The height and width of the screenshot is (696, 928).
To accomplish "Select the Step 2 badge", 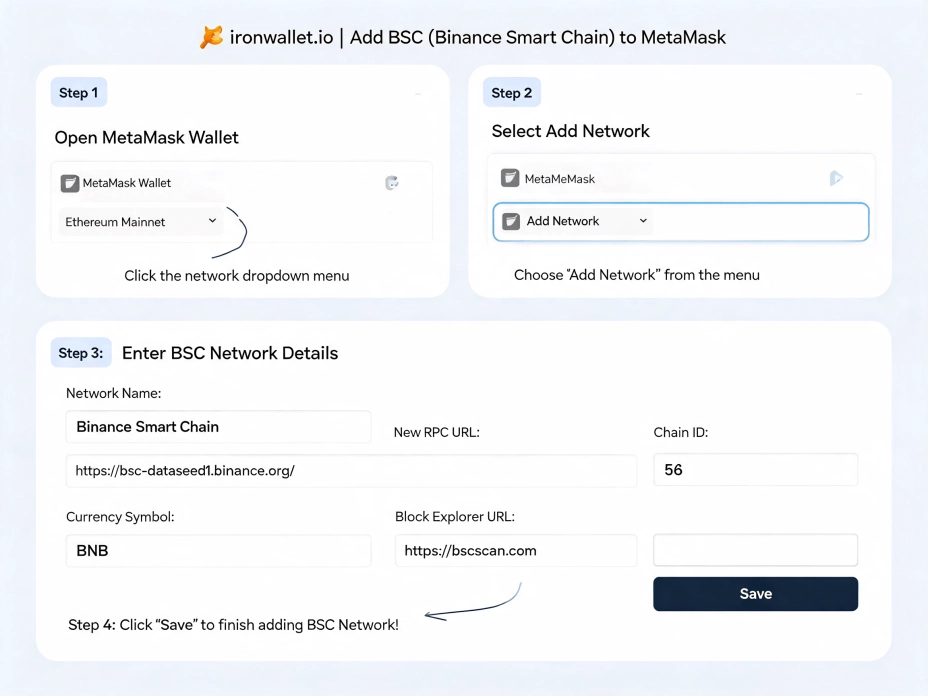I will pyautogui.click(x=512, y=92).
